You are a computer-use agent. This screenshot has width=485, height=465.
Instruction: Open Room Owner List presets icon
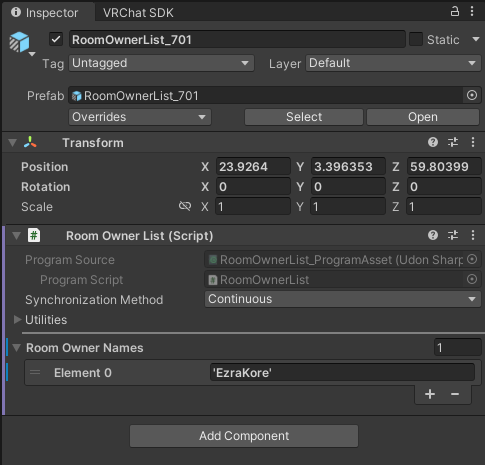[x=453, y=235]
